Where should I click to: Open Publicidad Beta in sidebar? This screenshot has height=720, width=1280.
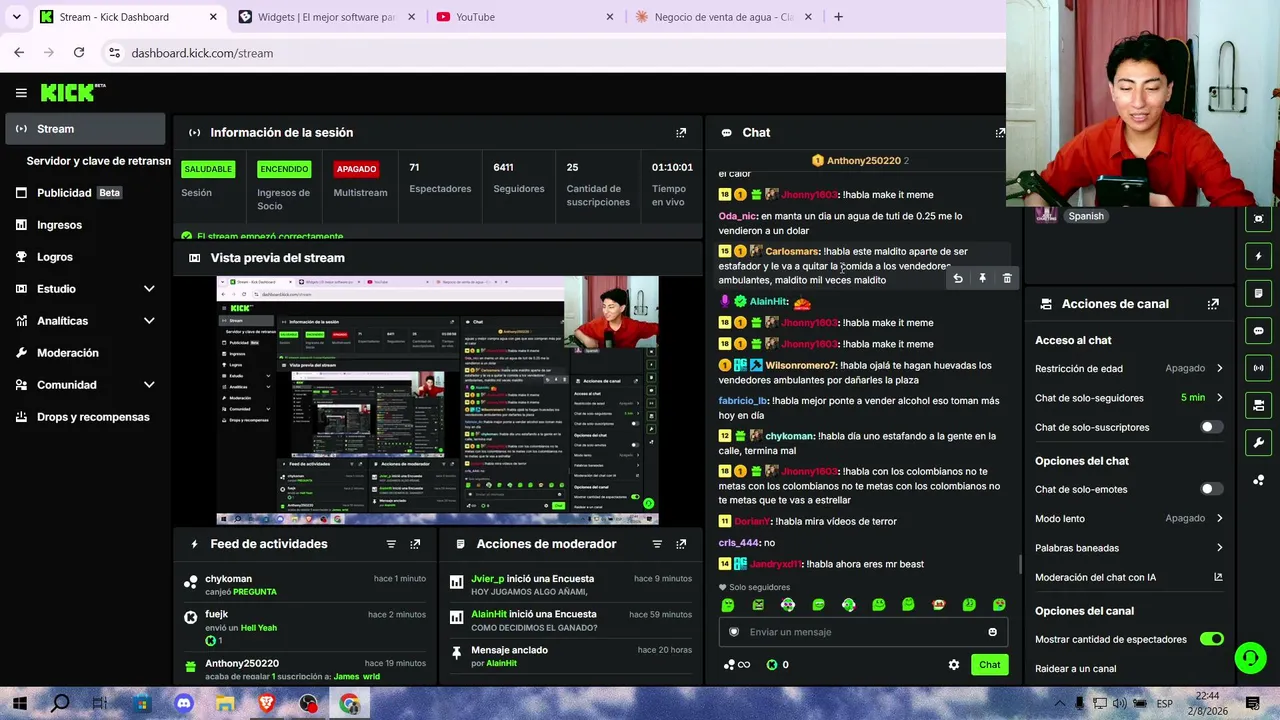(85, 193)
